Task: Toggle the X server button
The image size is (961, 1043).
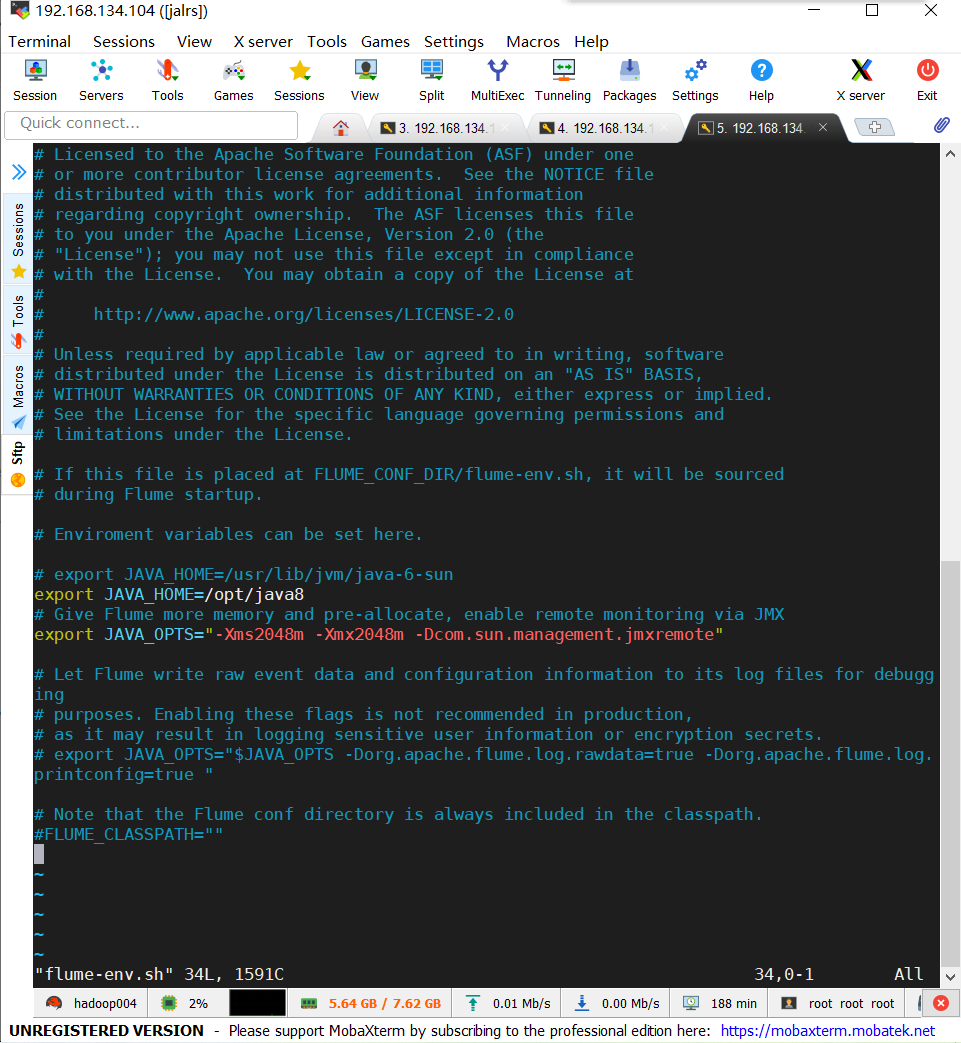Action: pyautogui.click(x=861, y=80)
